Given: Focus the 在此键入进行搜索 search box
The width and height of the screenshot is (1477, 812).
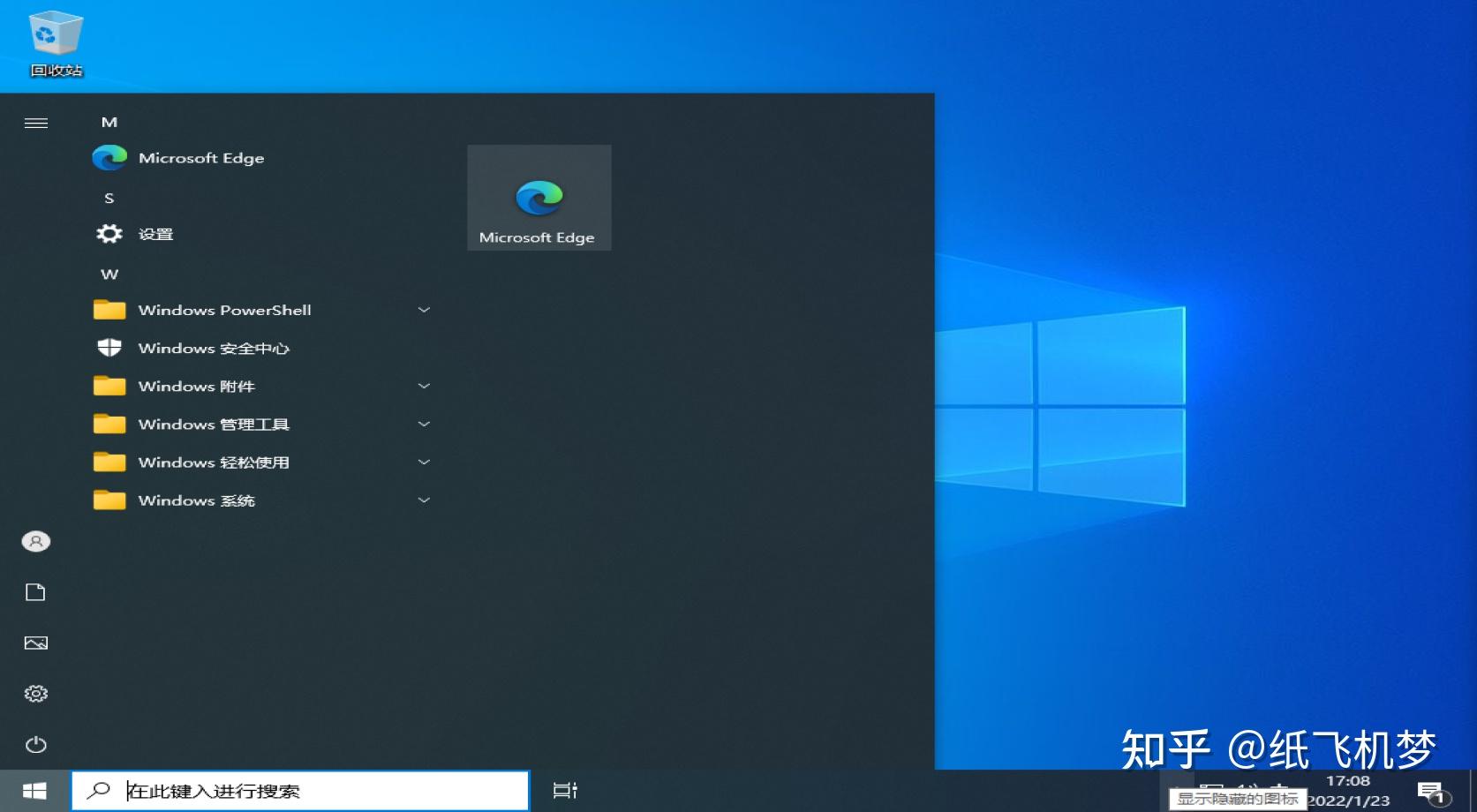Looking at the screenshot, I should [300, 791].
